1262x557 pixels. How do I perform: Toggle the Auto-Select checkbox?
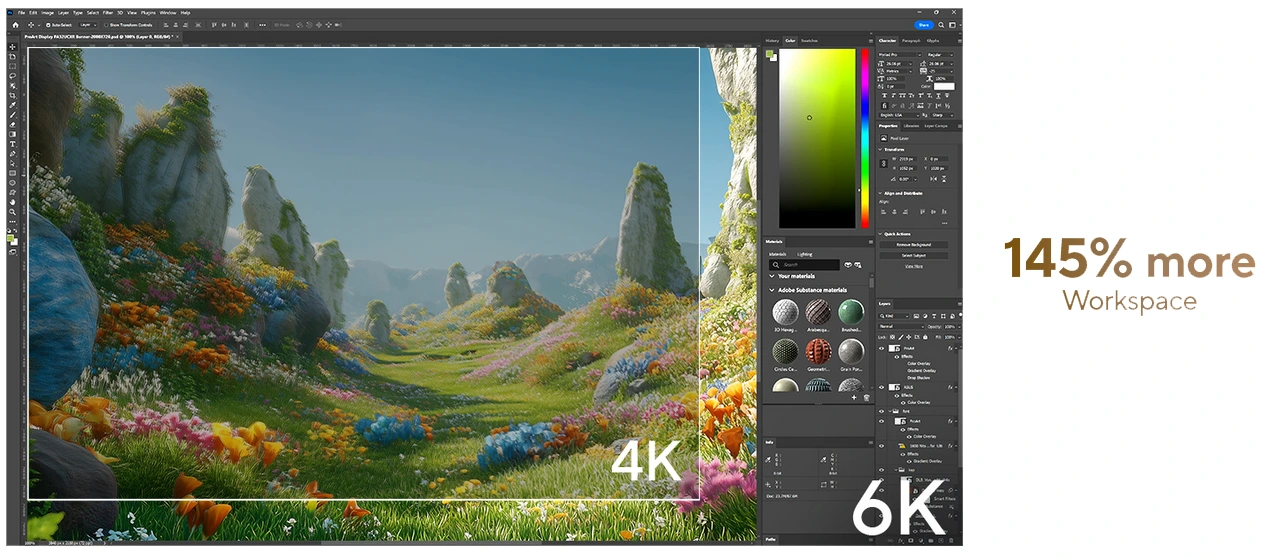point(48,24)
